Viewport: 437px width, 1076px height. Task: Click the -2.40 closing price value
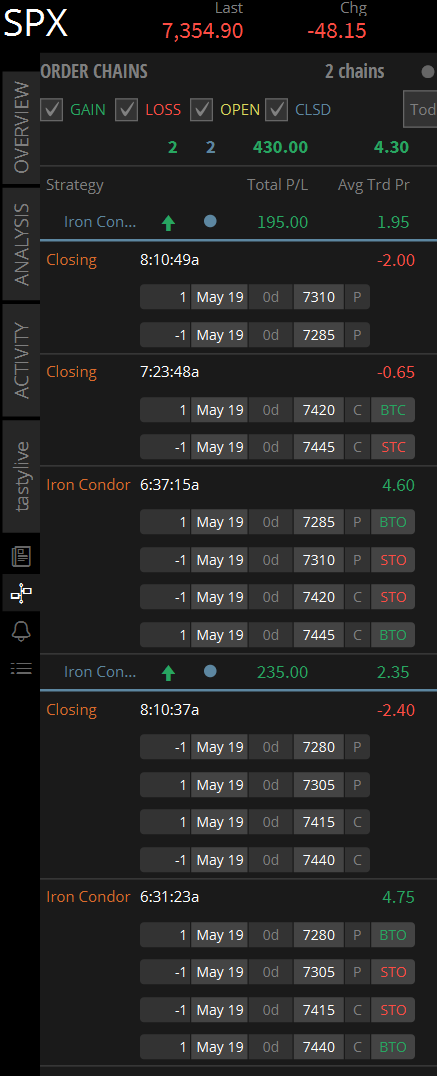pos(396,710)
